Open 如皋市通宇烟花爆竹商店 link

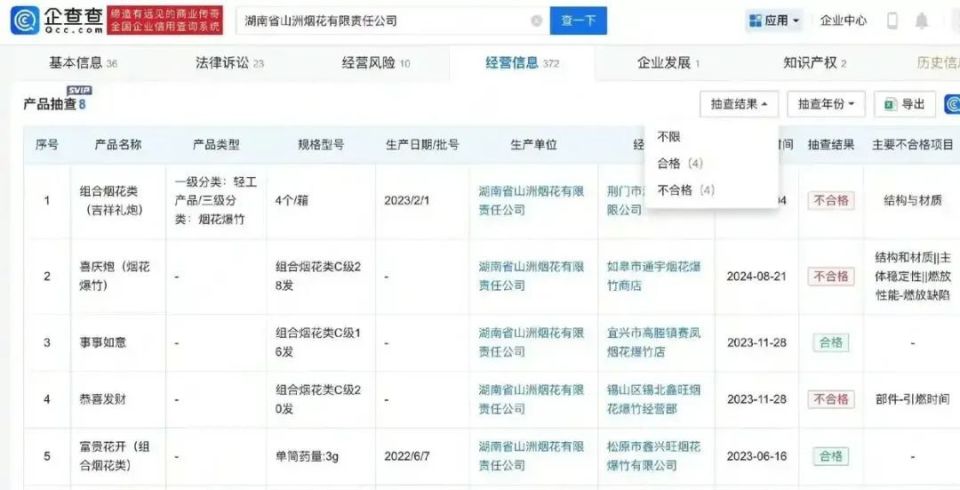pos(654,276)
